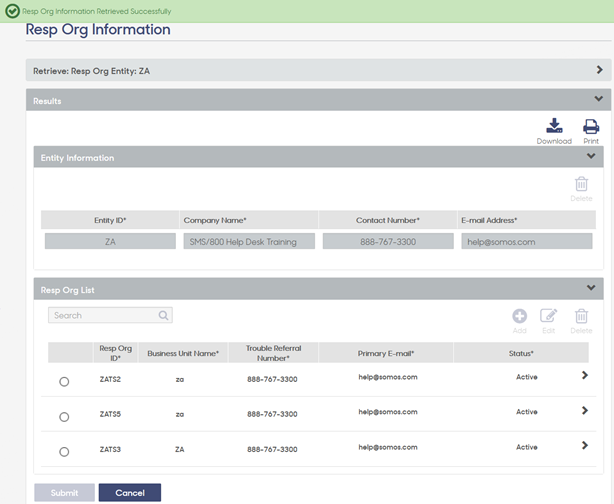Click the Download icon in Results

click(554, 126)
